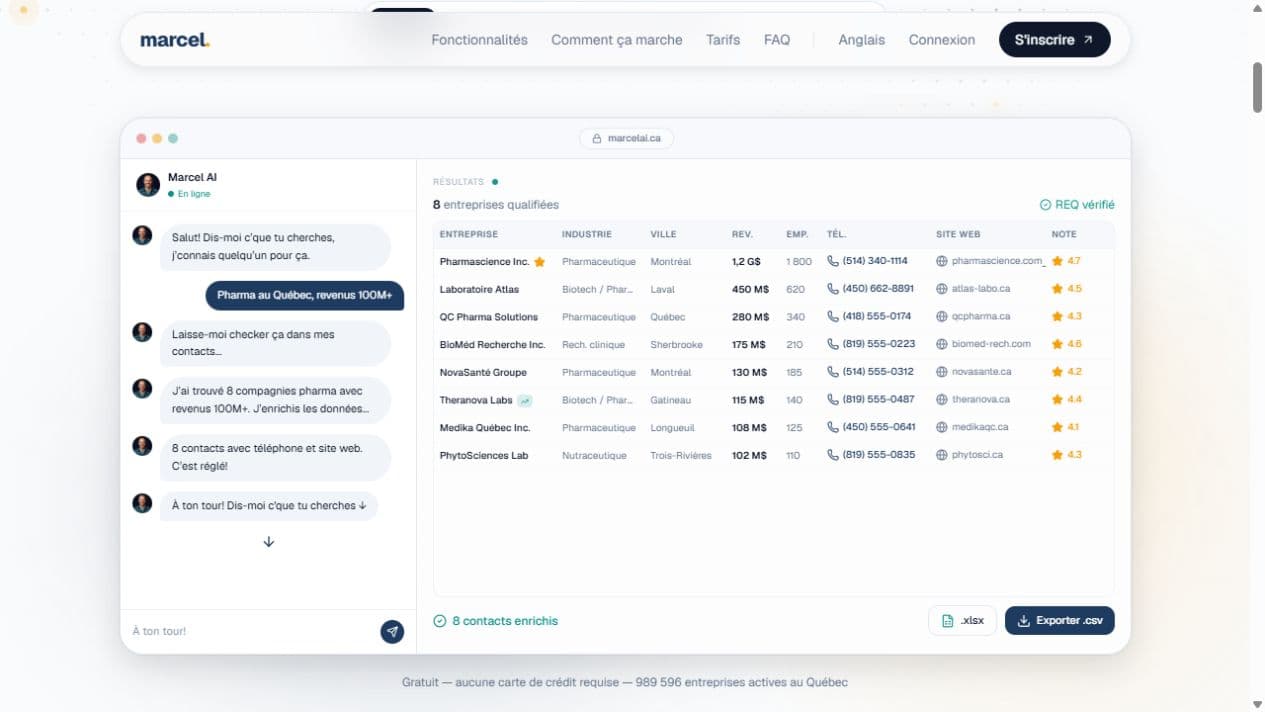
Task: Click the globe icon for pharmascience.com
Action: coord(942,261)
